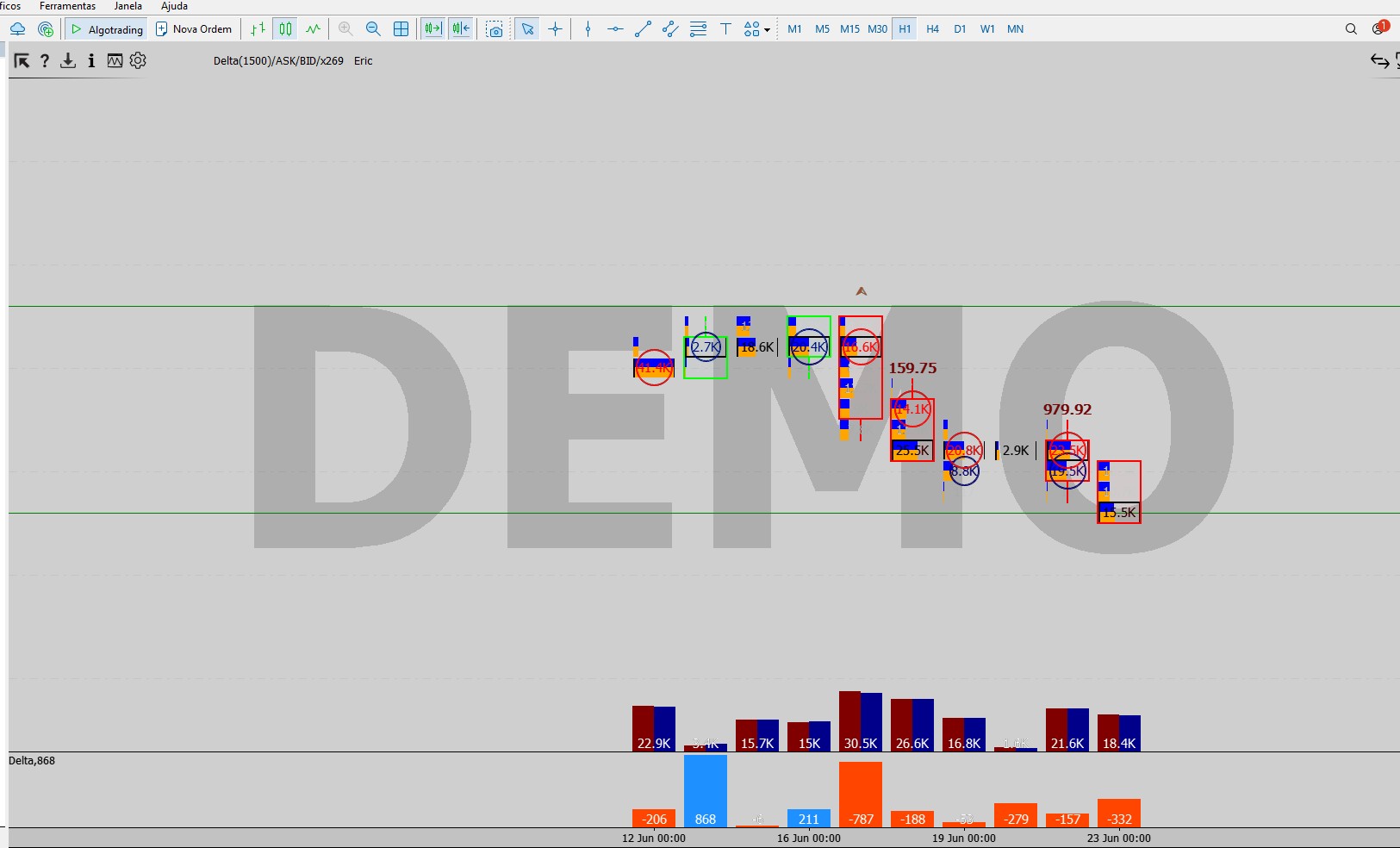Open the Ferramentas menu
1400x848 pixels.
click(68, 6)
